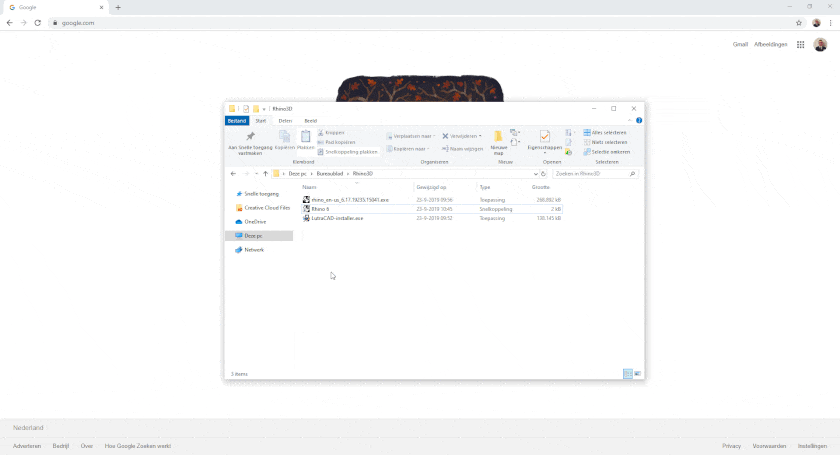
Task: Click Bureaublad in the breadcrumb path
Action: (329, 174)
